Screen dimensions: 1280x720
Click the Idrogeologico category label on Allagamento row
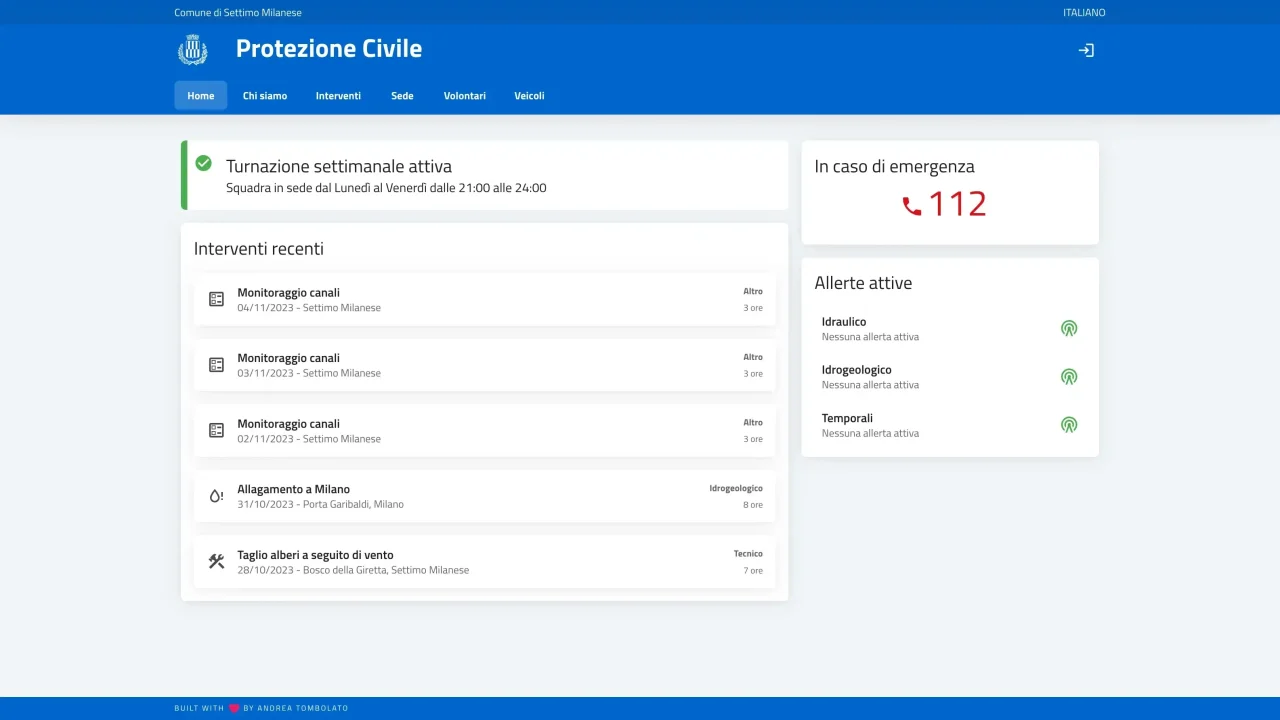click(736, 488)
